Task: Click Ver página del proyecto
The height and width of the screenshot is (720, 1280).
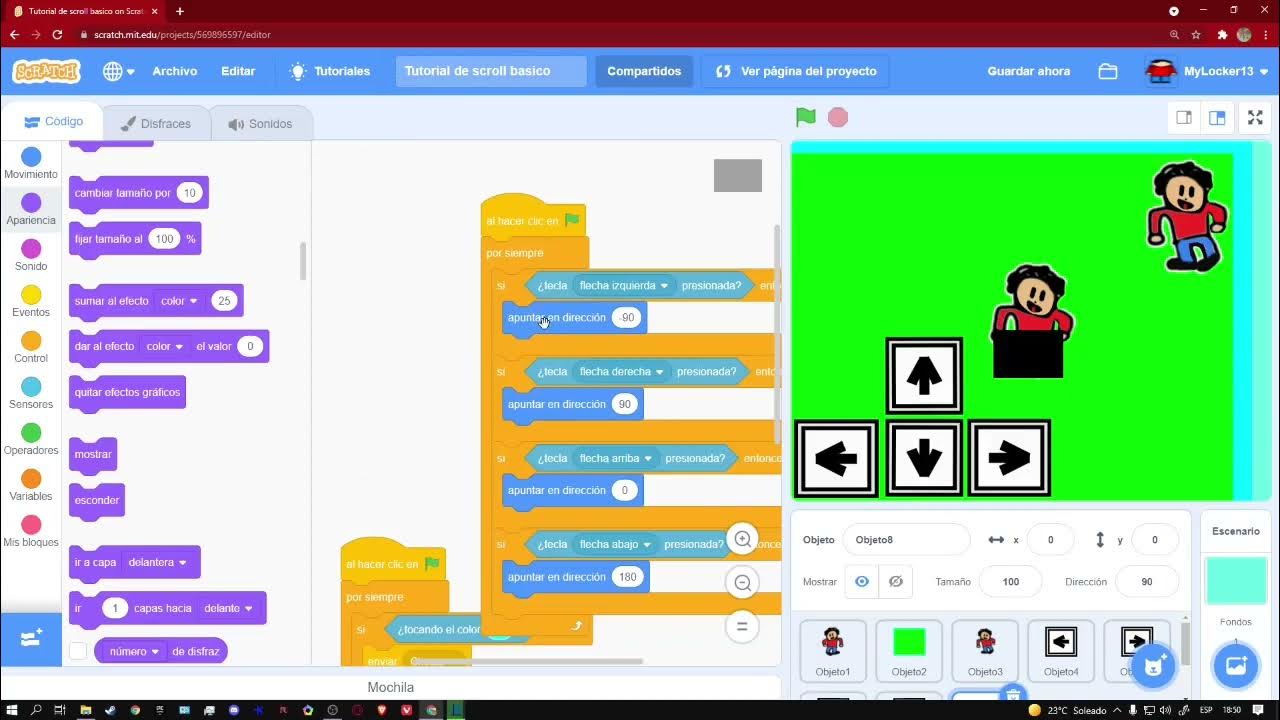Action: 796,71
